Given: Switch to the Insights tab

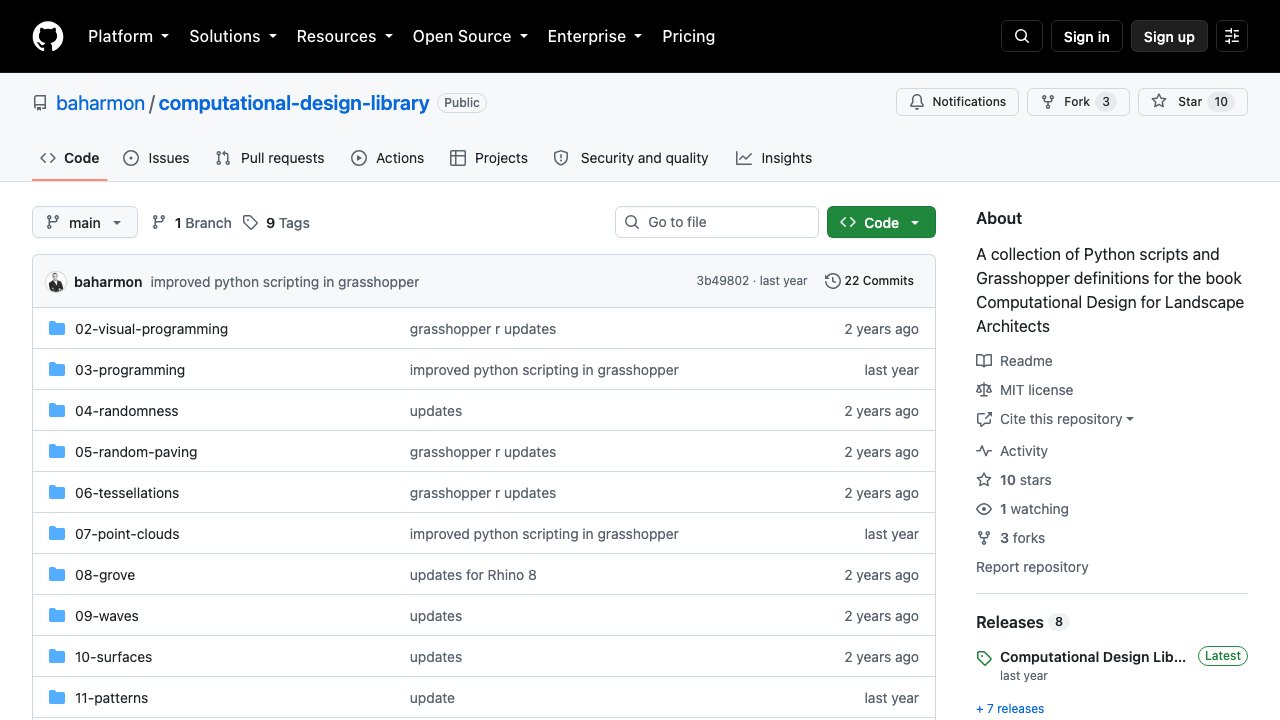Looking at the screenshot, I should pos(774,158).
